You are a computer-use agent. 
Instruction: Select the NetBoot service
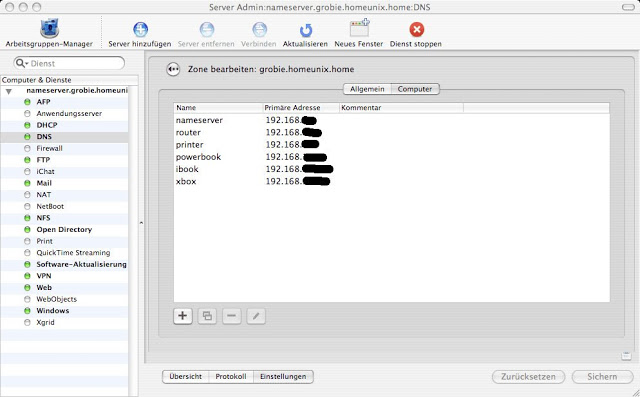click(x=64, y=206)
